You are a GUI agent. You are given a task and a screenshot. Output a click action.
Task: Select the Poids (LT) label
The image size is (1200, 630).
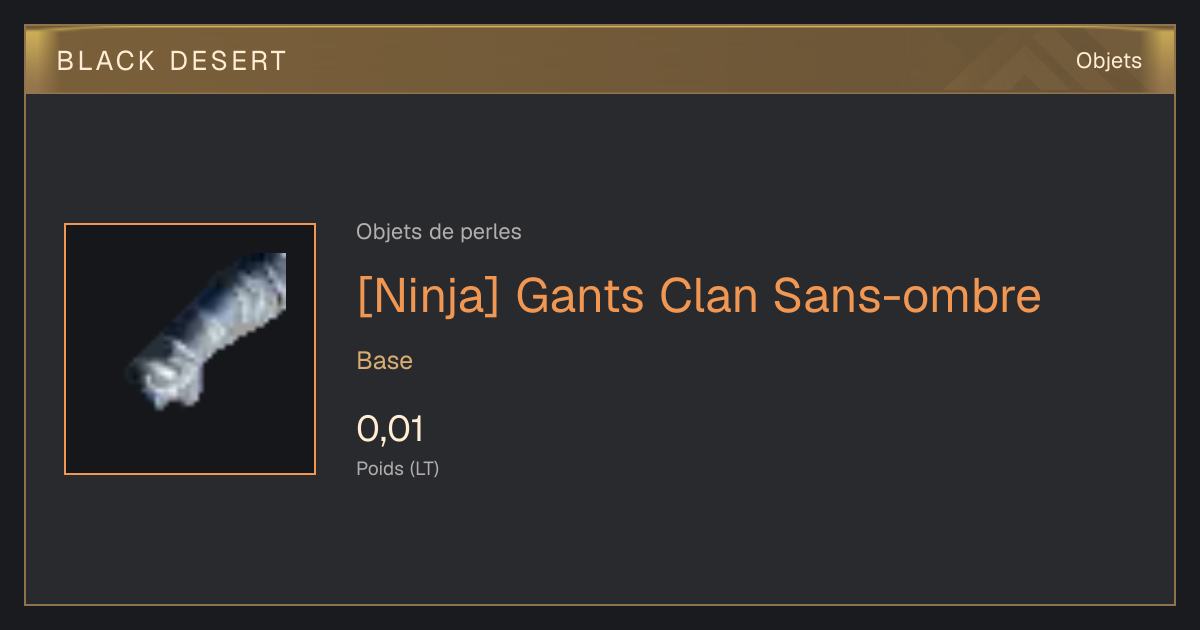[x=398, y=468]
